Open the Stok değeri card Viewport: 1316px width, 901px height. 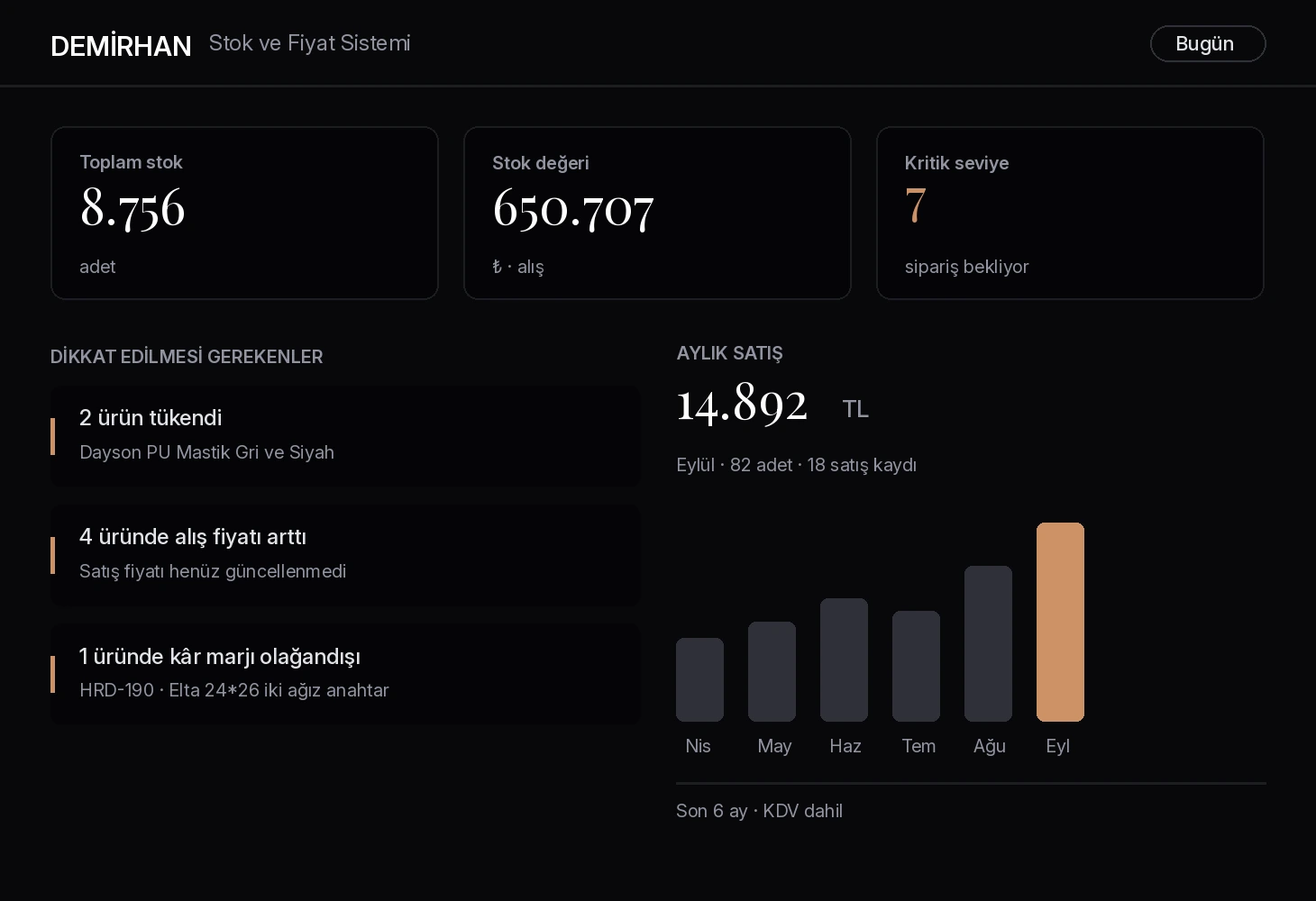[657, 213]
